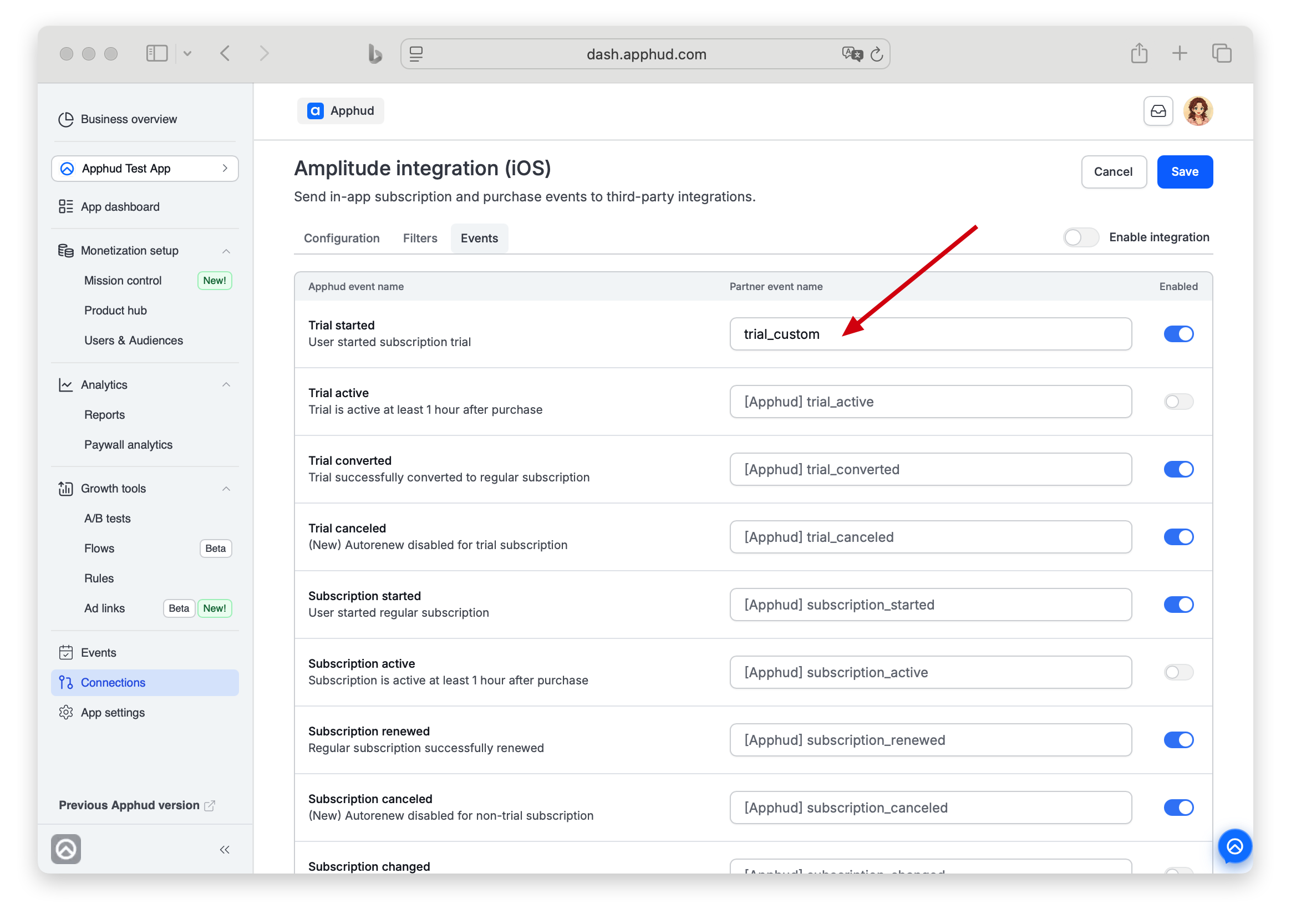This screenshot has height=924, width=1291.
Task: Open the Apphud Test App selector
Action: (x=144, y=169)
